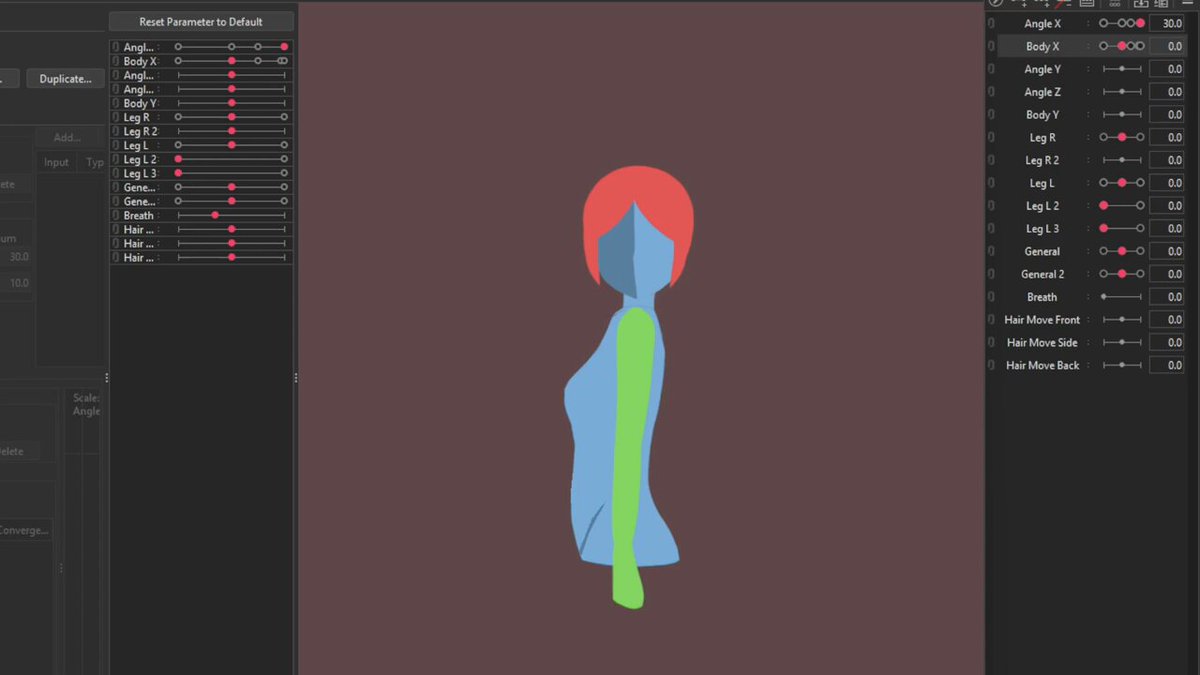Toggle the lock icon beside Leg R
The height and width of the screenshot is (675, 1200).
pos(991,138)
